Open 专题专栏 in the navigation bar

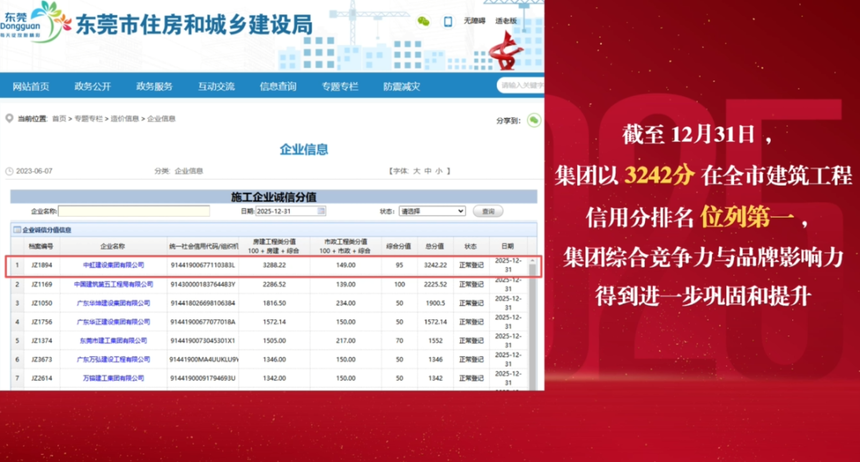point(340,86)
